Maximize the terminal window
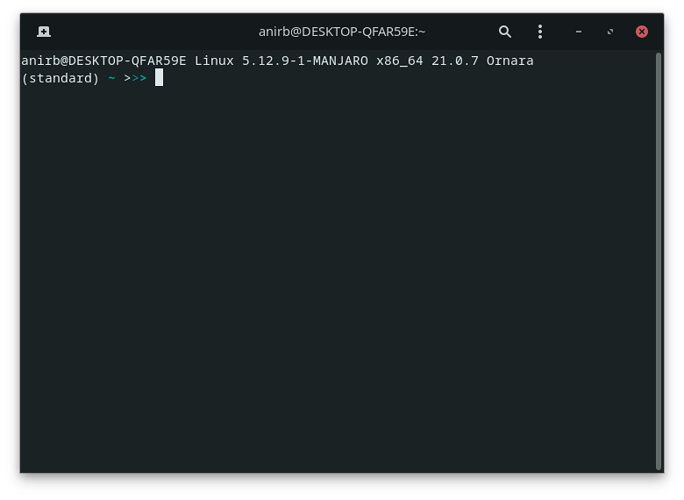684x500 pixels. [610, 31]
